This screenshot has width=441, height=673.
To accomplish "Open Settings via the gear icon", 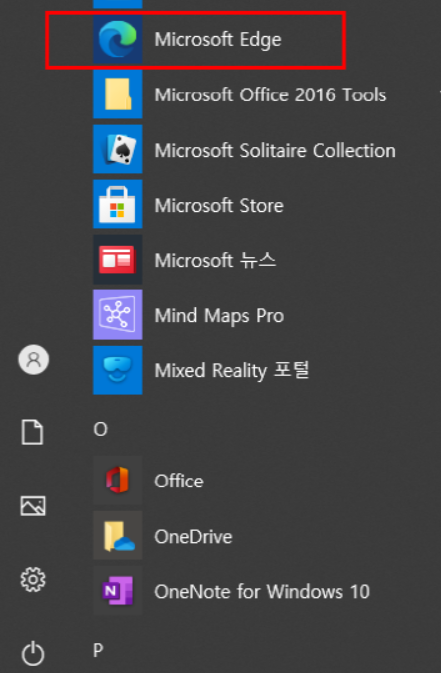I will 33,580.
